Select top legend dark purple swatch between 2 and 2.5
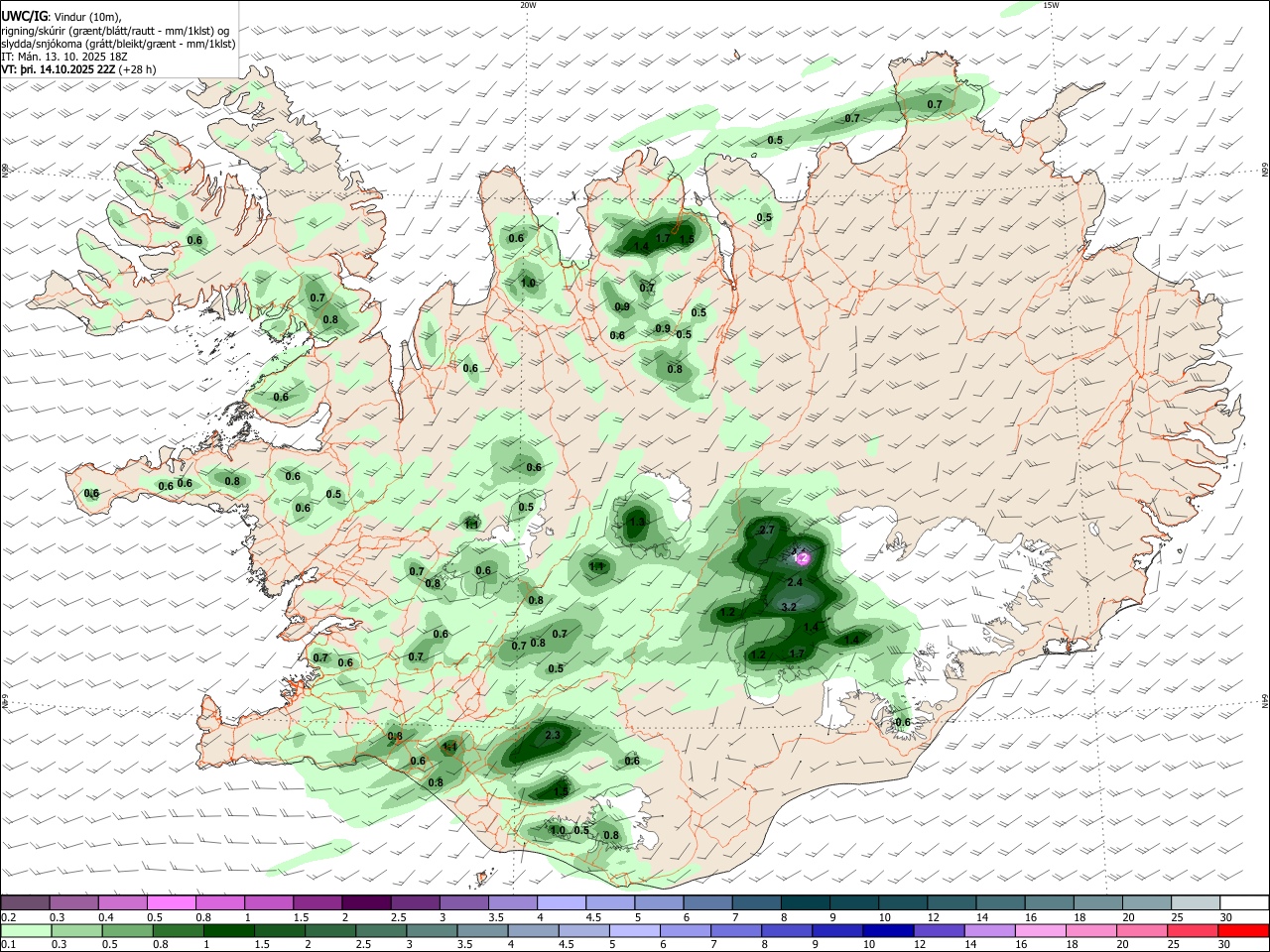This screenshot has height=952, width=1270. 367,902
